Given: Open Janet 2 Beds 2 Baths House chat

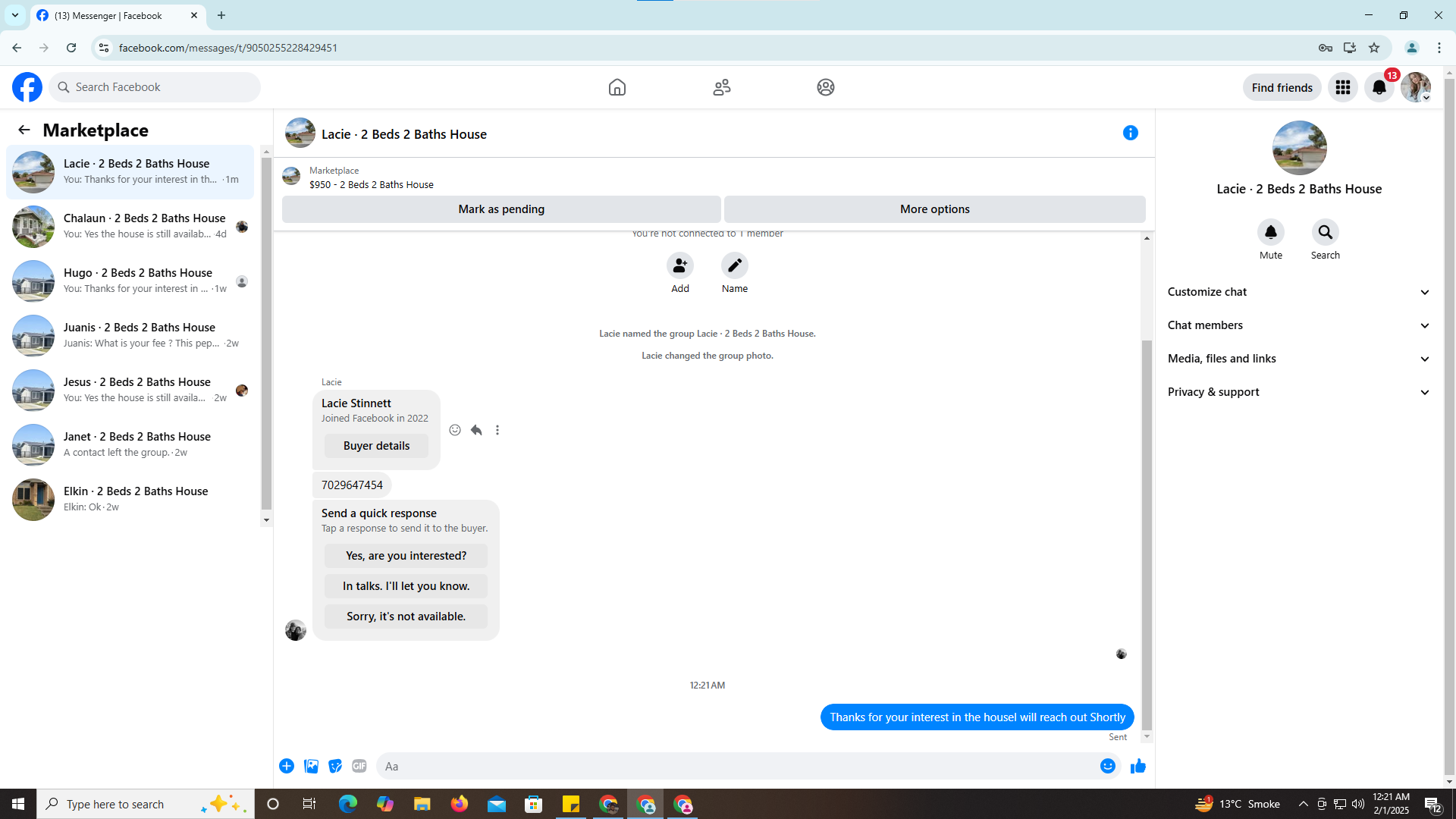Looking at the screenshot, I should pyautogui.click(x=130, y=445).
